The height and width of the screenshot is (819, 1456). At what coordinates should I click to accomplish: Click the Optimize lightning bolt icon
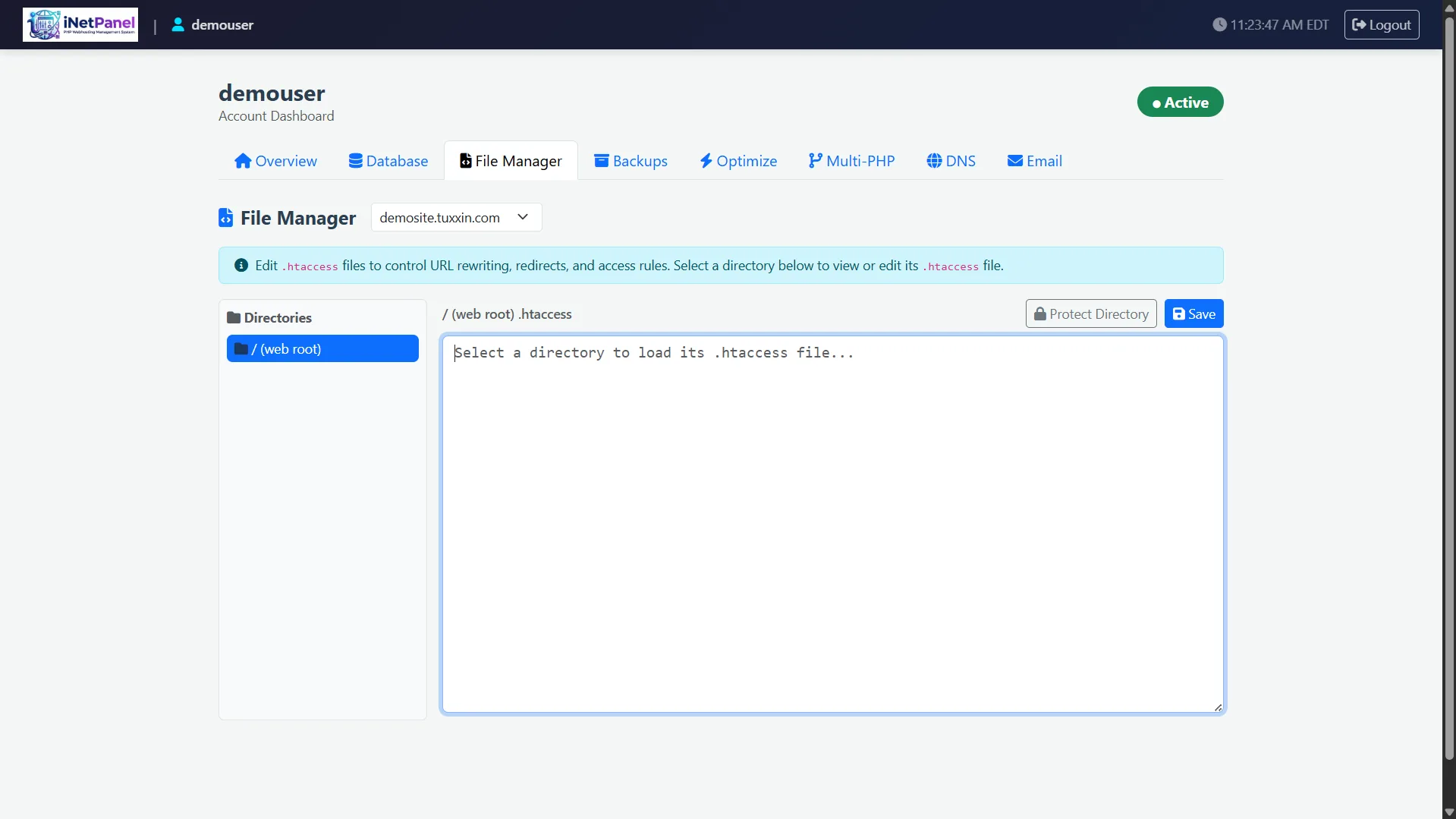click(706, 161)
